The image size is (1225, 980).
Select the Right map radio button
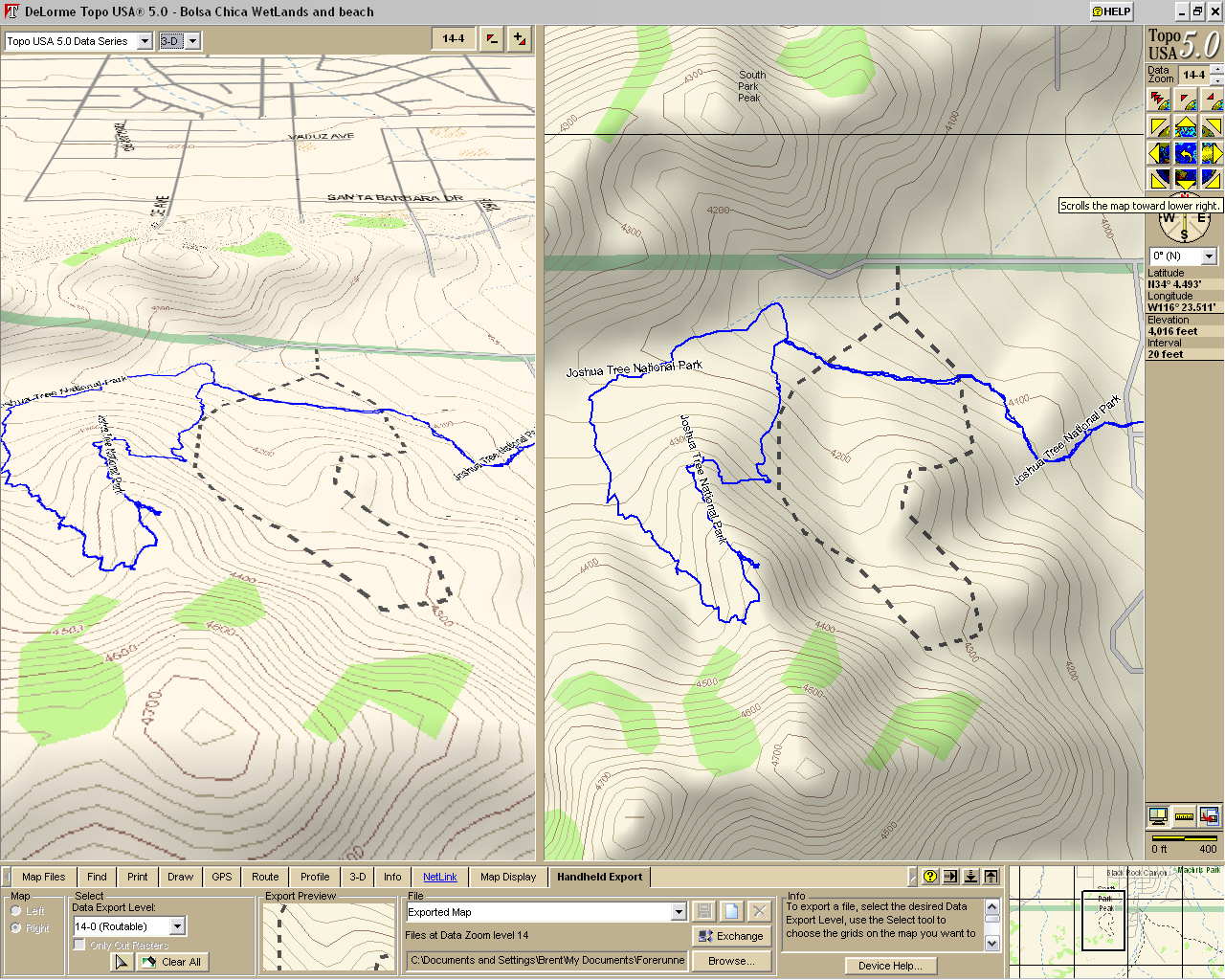pyautogui.click(x=16, y=928)
